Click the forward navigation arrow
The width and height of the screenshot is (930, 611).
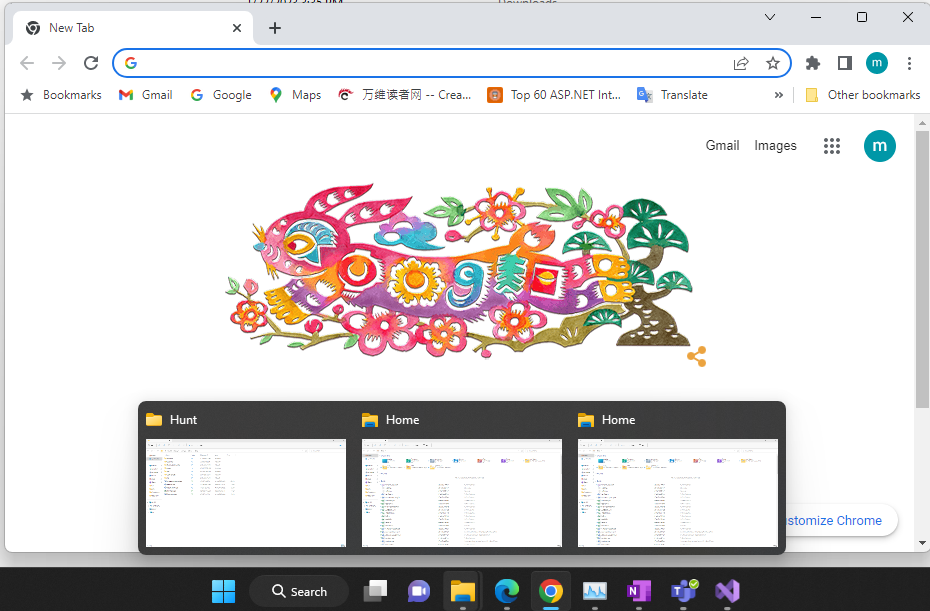click(59, 63)
